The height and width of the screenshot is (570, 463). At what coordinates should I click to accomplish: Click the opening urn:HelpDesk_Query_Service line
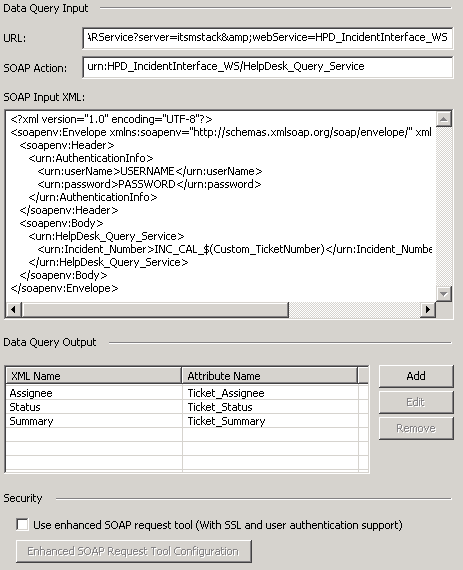[x=106, y=236]
